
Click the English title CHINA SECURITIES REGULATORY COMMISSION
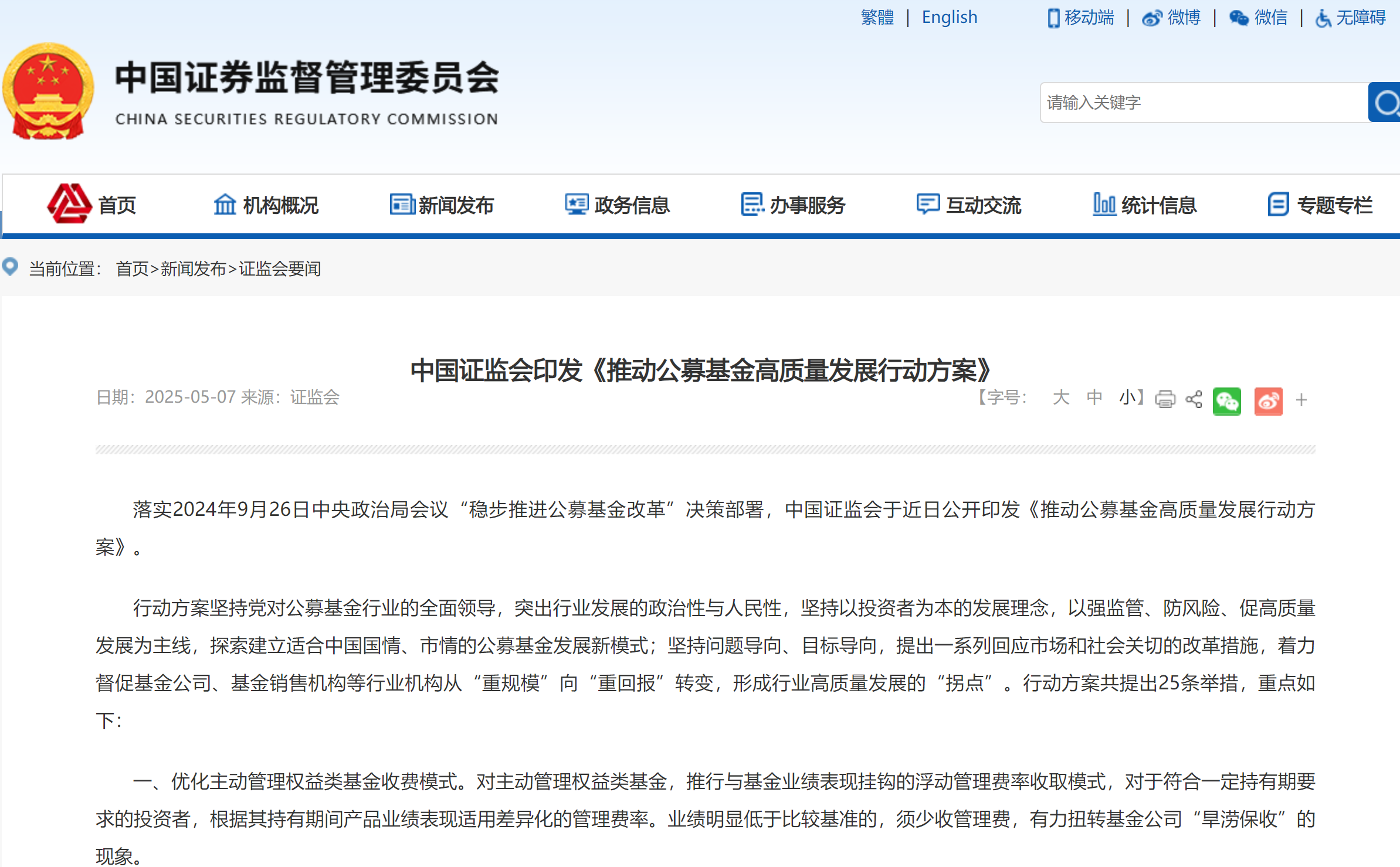coord(307,119)
